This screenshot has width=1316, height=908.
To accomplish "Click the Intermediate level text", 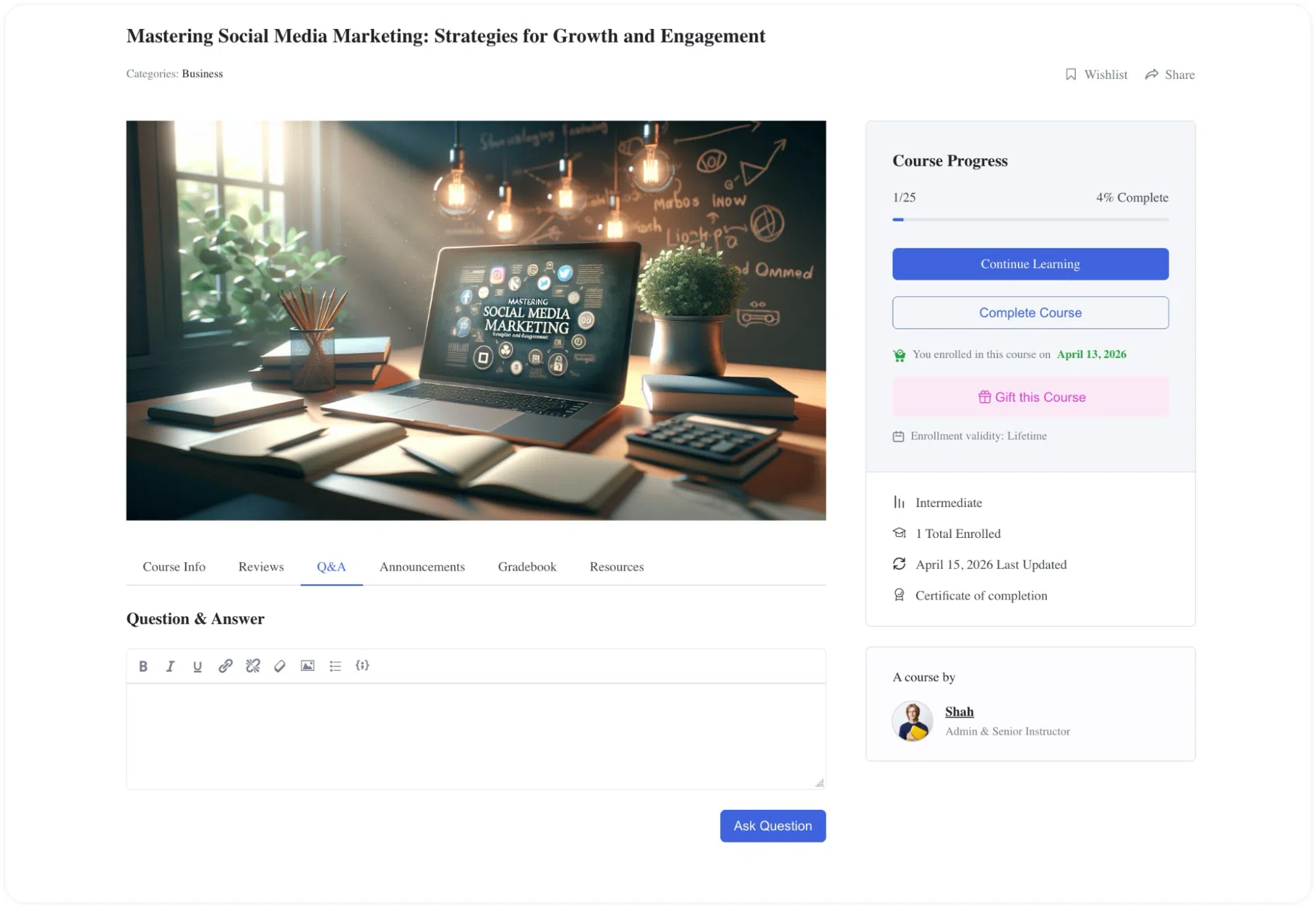I will click(949, 503).
